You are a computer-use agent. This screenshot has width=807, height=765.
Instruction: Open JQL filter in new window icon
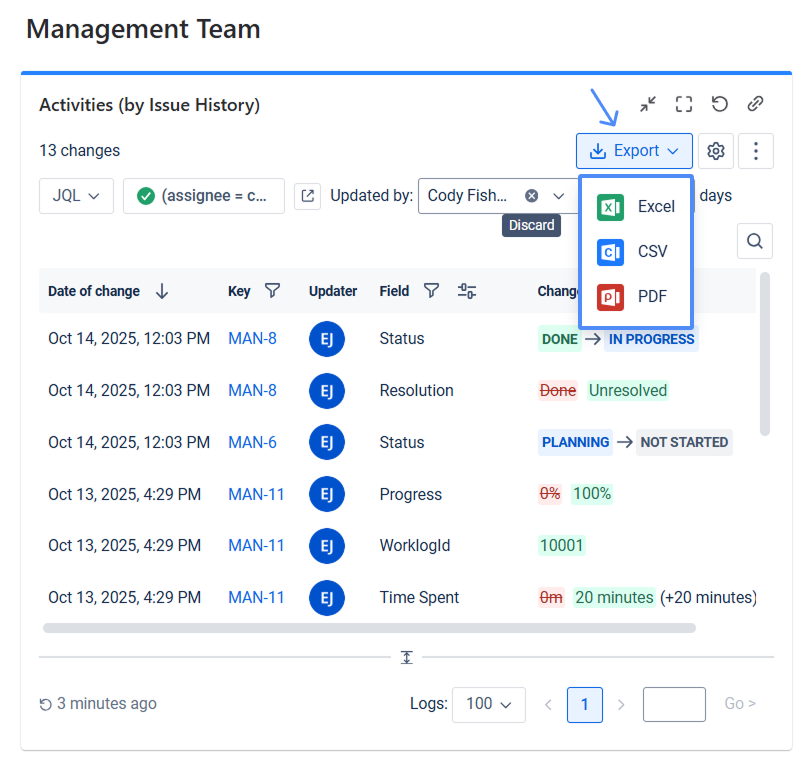pos(308,196)
